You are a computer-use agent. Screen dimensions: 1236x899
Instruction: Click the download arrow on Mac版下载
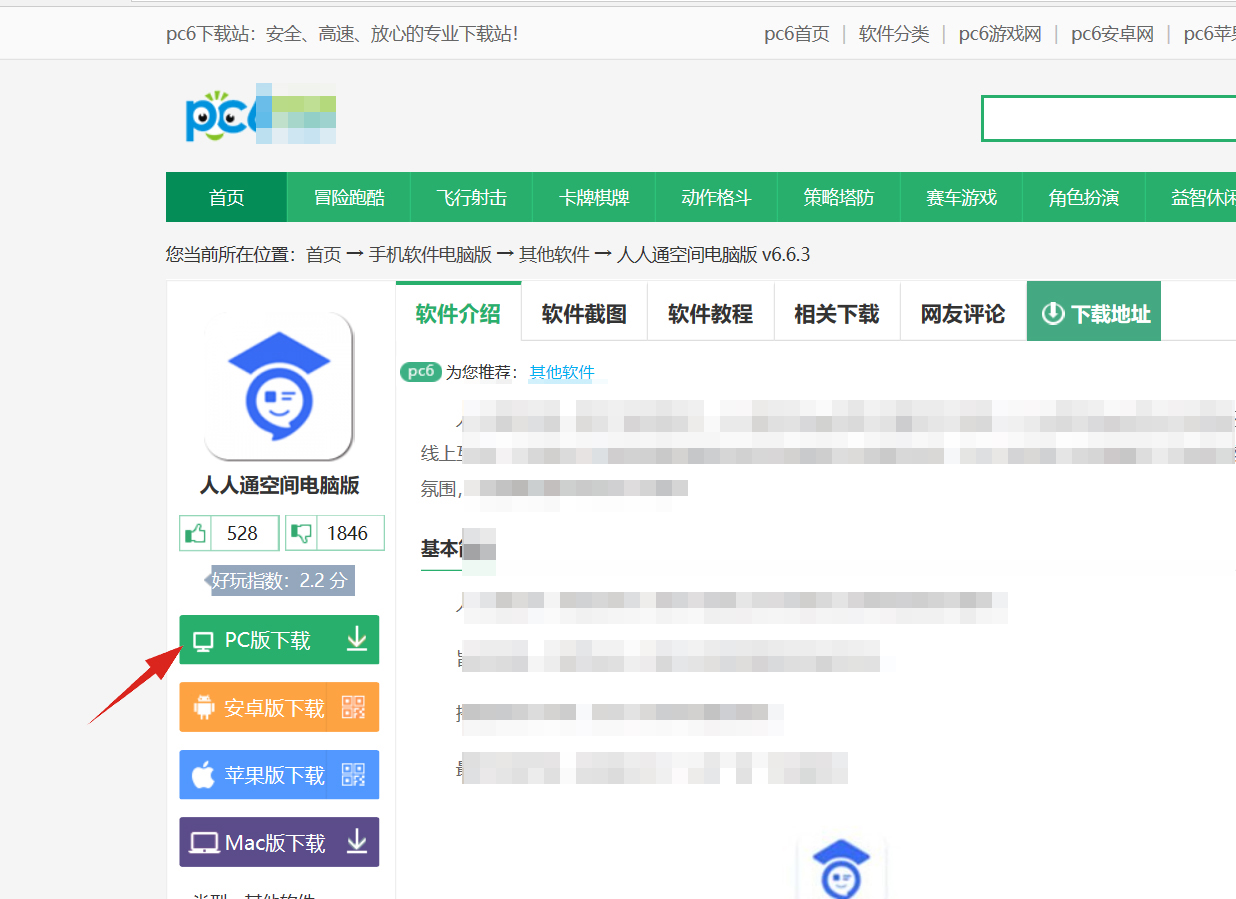pyautogui.click(x=357, y=842)
